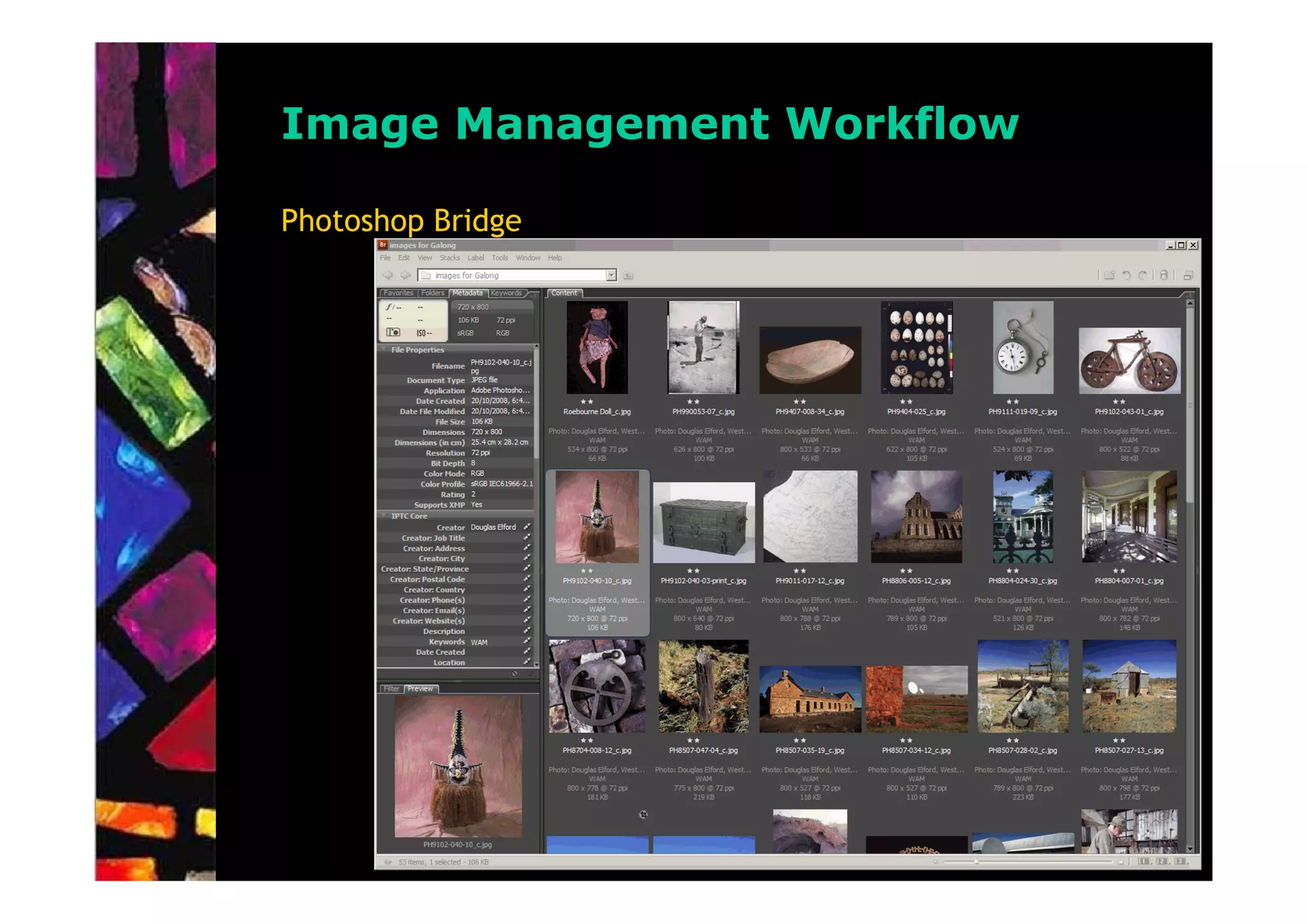
Task: Edit Location field pencil icon
Action: click(527, 662)
